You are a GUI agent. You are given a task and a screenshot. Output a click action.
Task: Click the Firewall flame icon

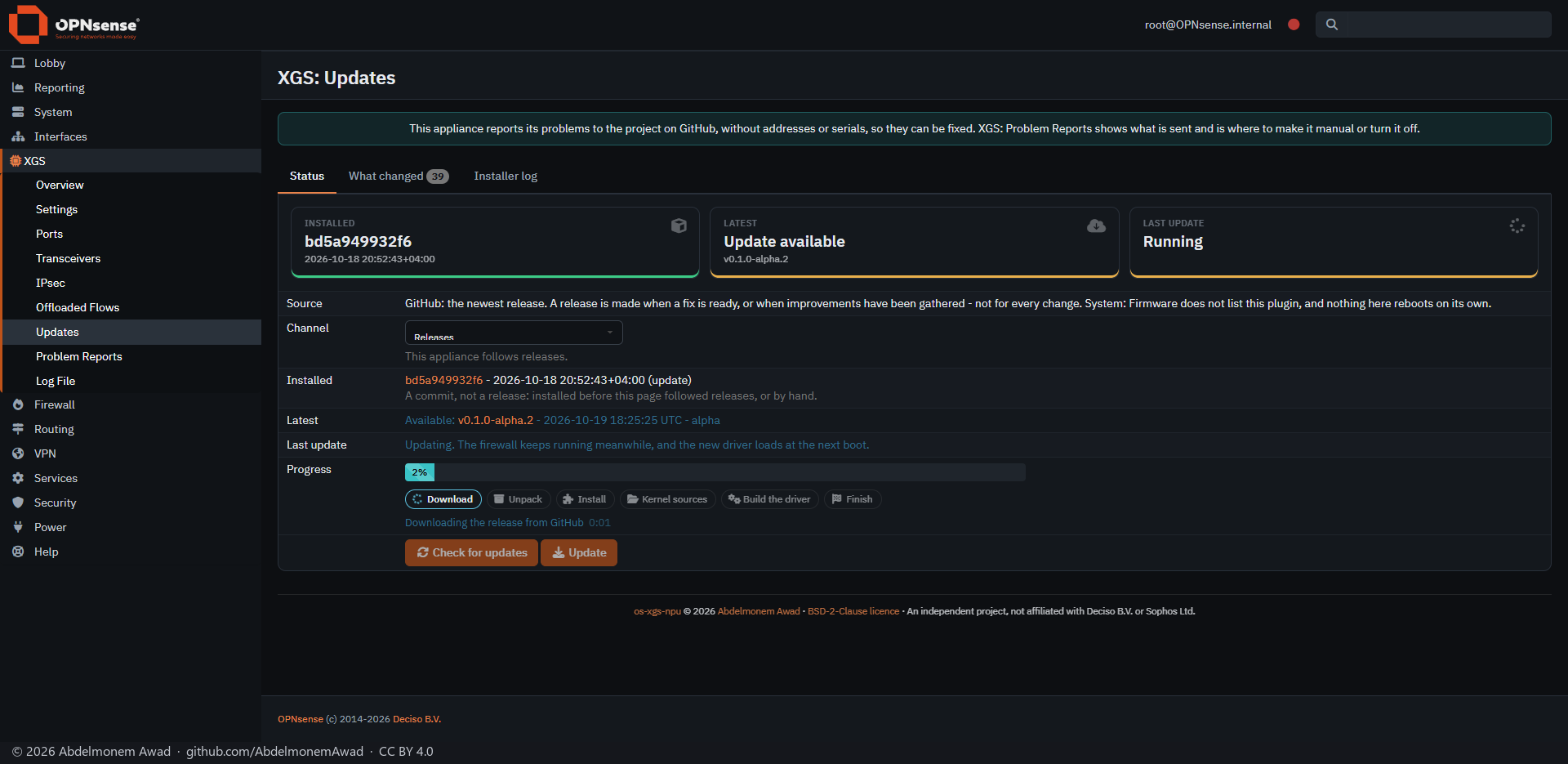[x=18, y=404]
